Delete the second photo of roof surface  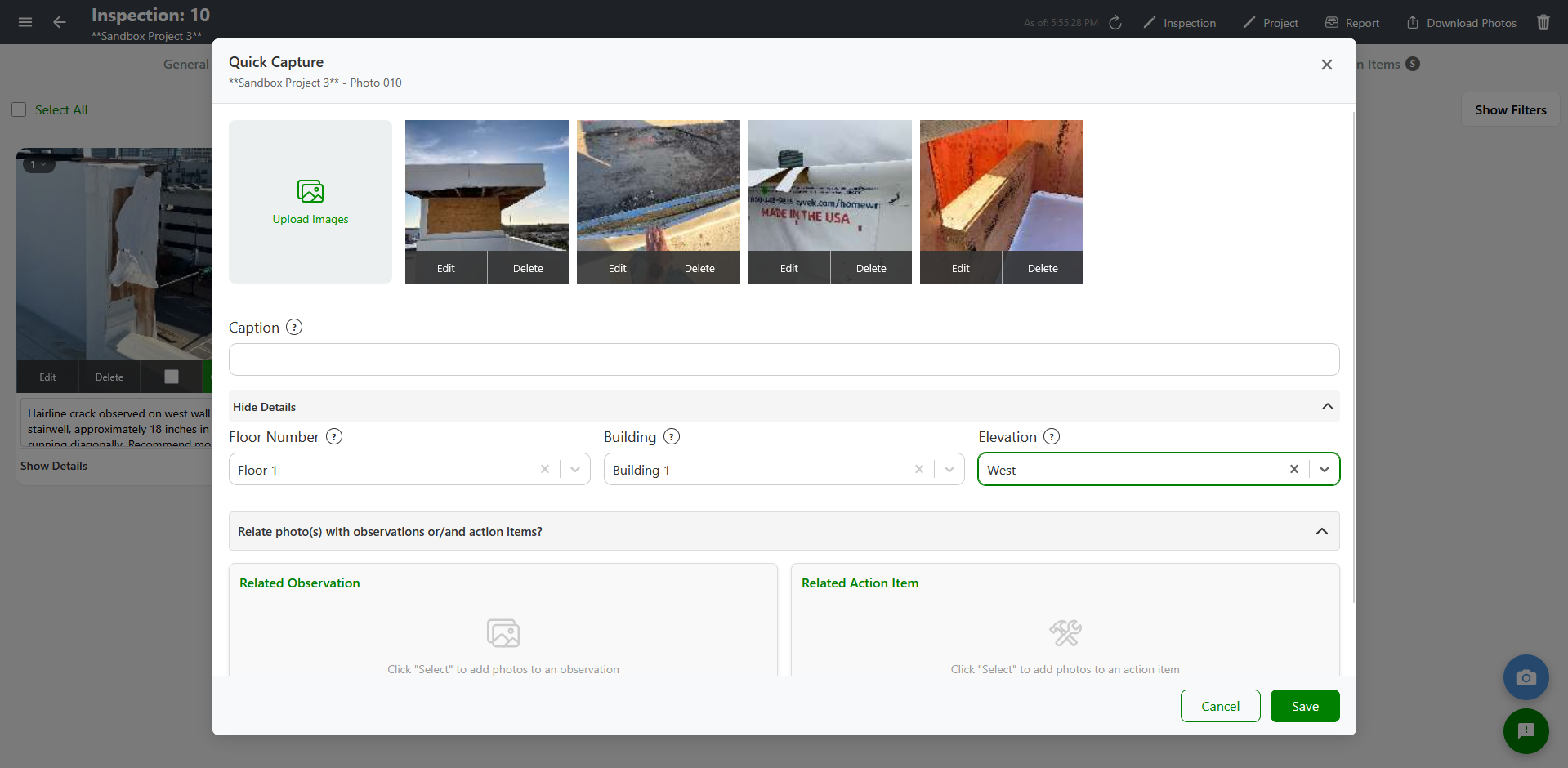click(x=699, y=268)
